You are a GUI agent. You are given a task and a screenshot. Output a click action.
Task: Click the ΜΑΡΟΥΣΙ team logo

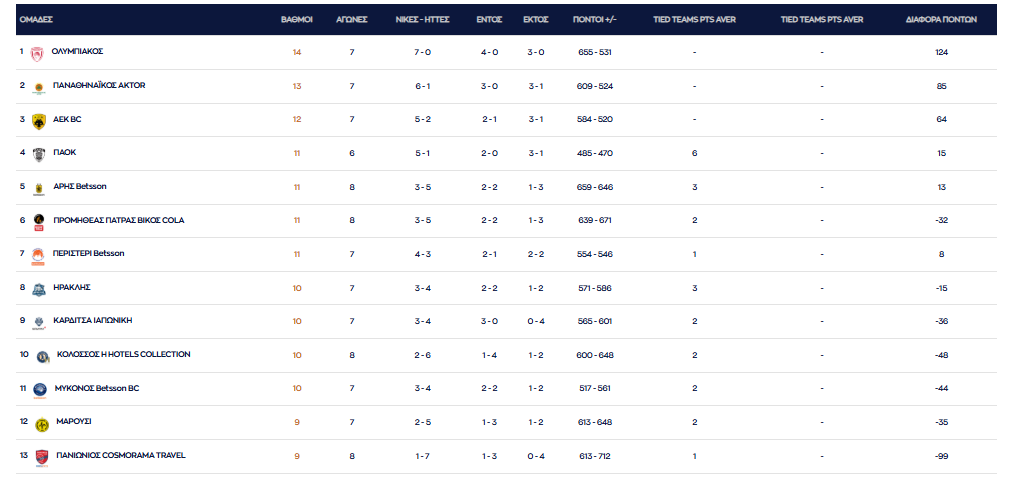click(x=42, y=424)
